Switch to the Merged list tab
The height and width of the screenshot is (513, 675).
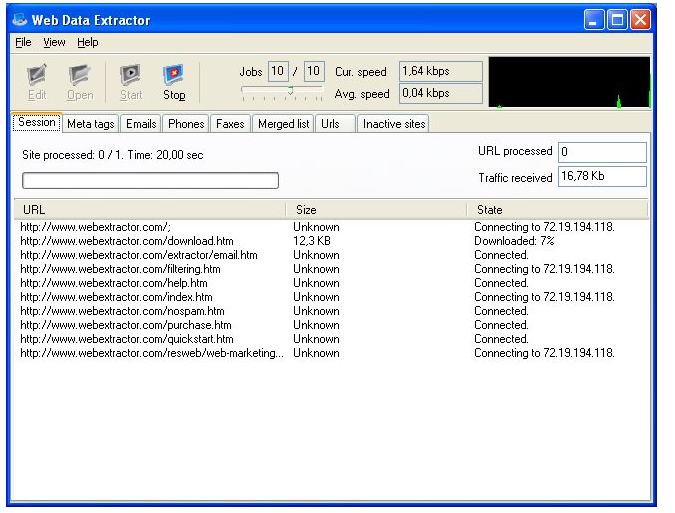(x=283, y=124)
